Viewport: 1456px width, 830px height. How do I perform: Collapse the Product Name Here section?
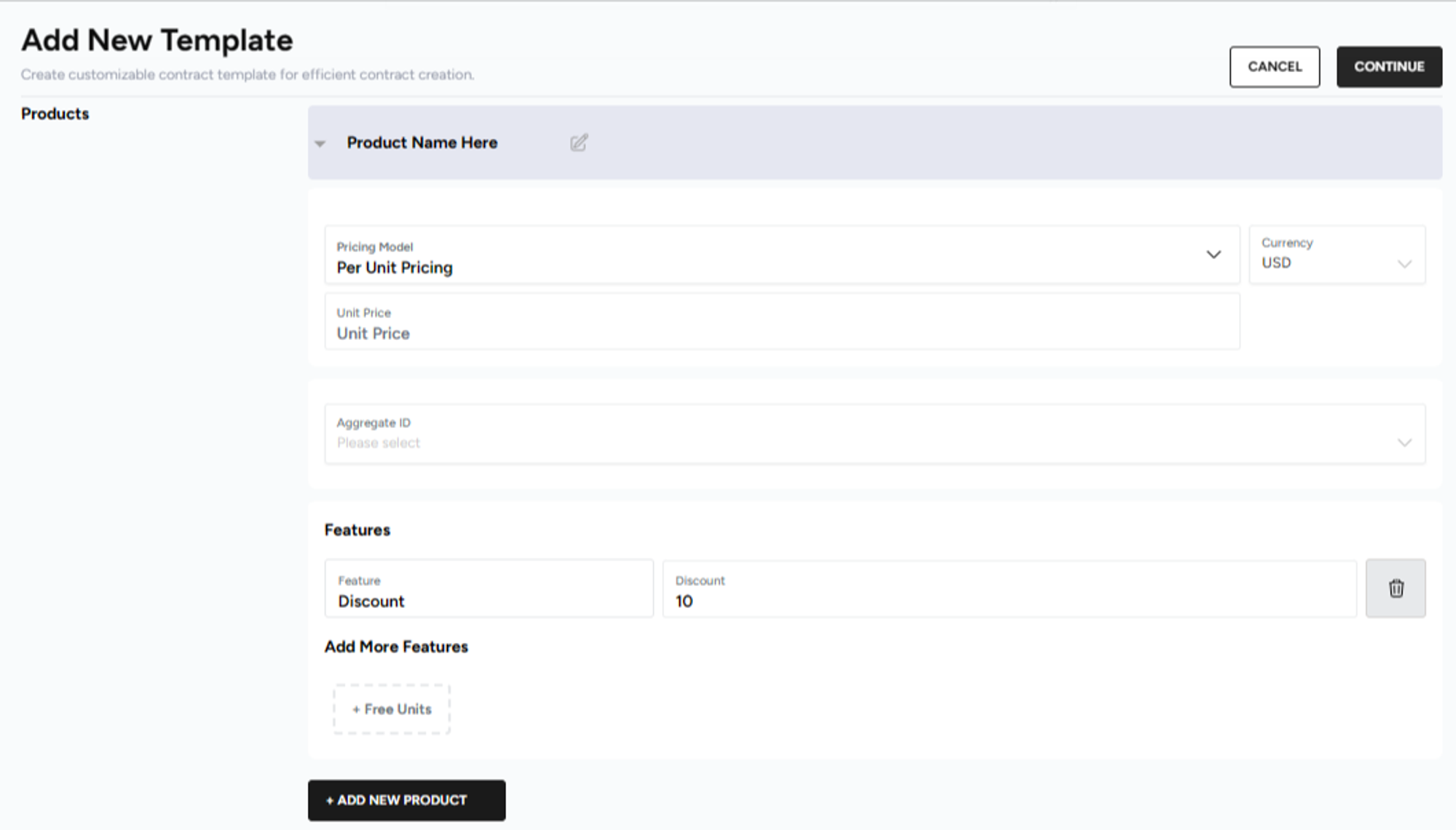pos(320,143)
